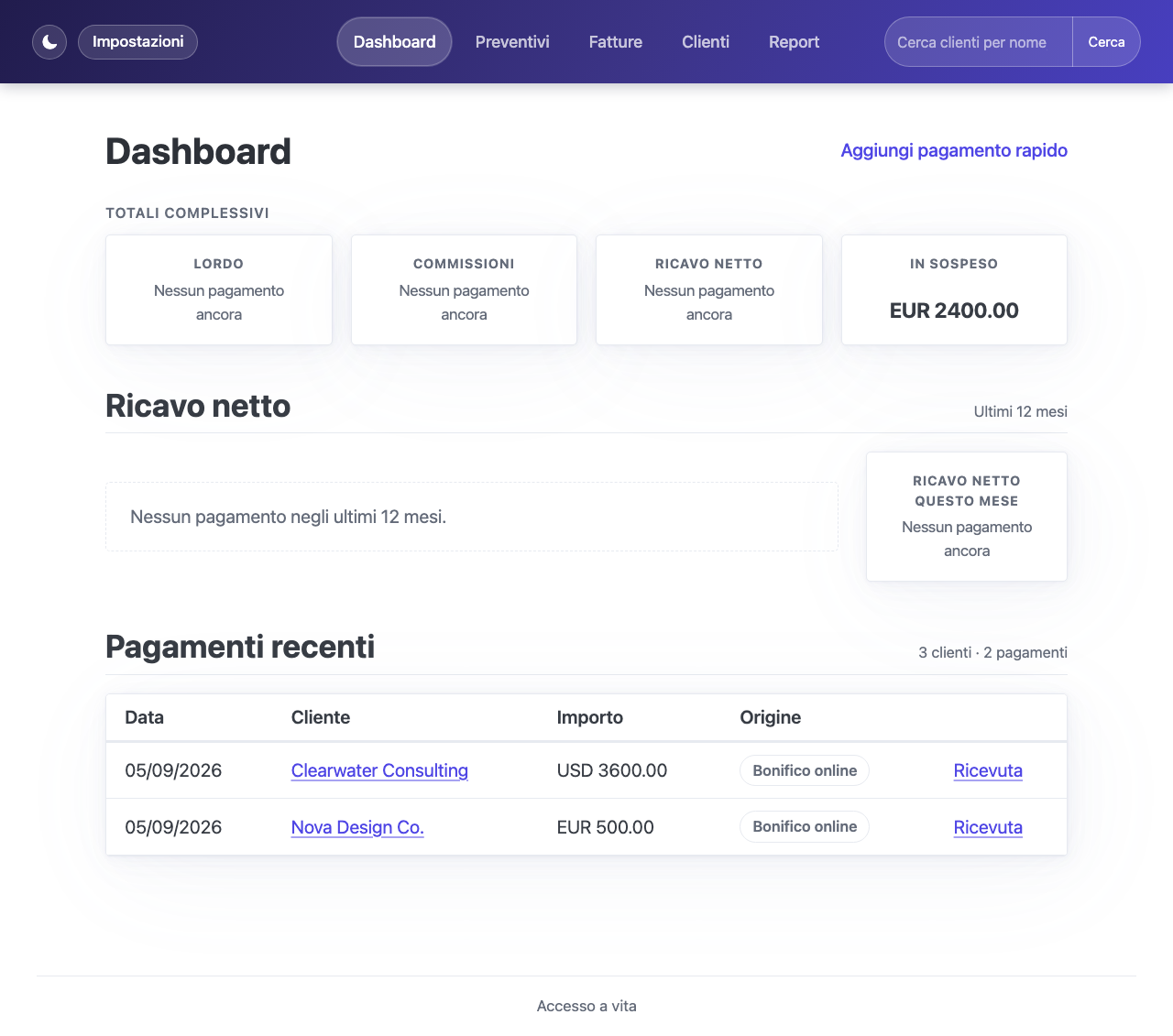
Task: Open the Report tab
Action: coord(795,42)
